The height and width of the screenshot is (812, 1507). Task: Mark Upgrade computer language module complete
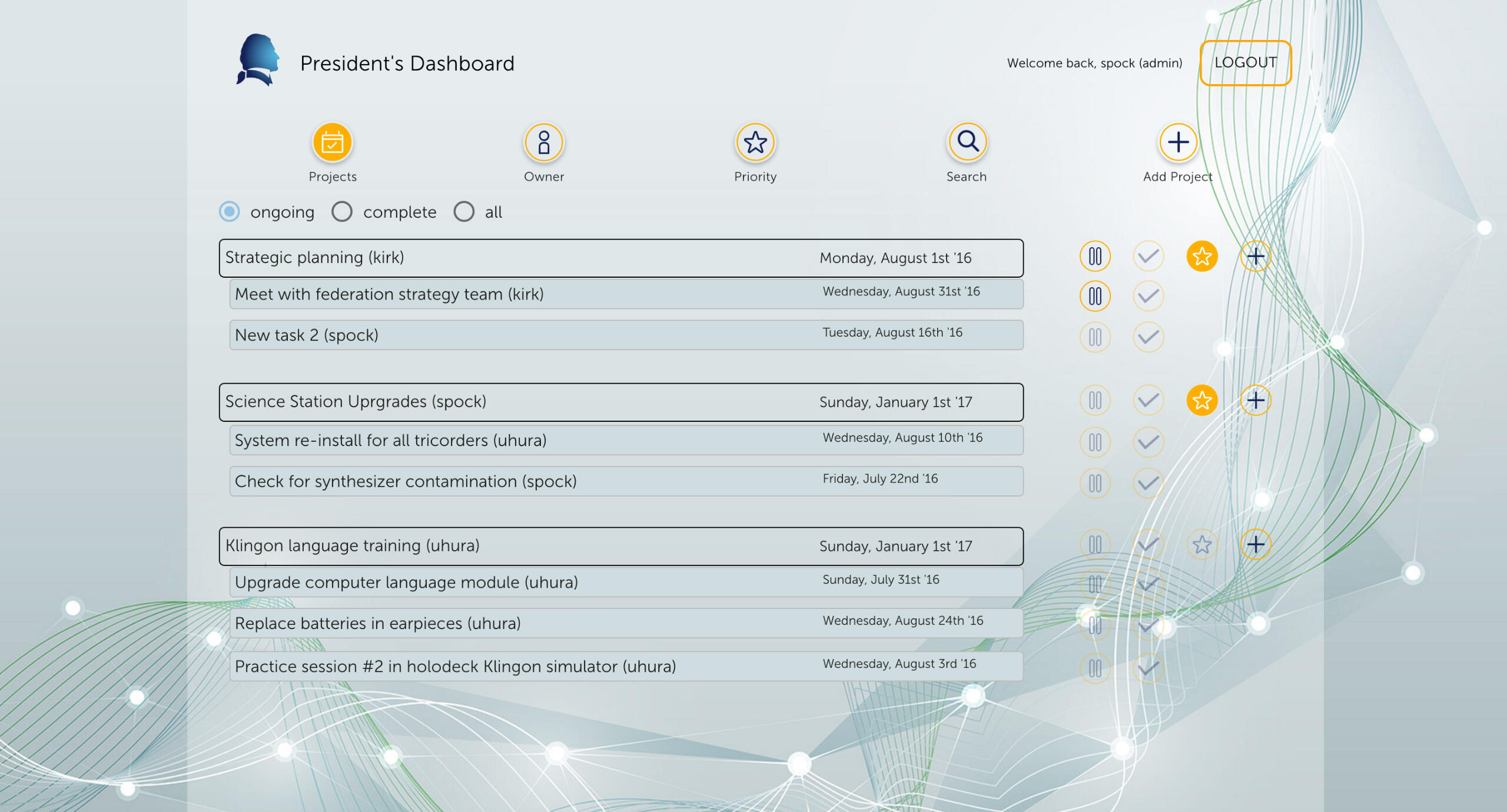pyautogui.click(x=1148, y=584)
